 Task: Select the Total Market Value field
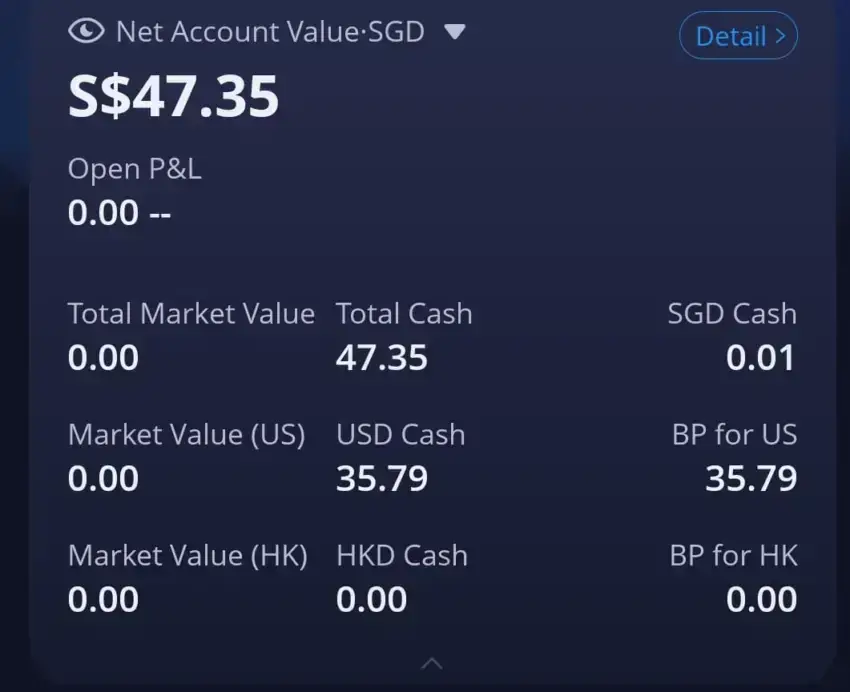(x=191, y=336)
